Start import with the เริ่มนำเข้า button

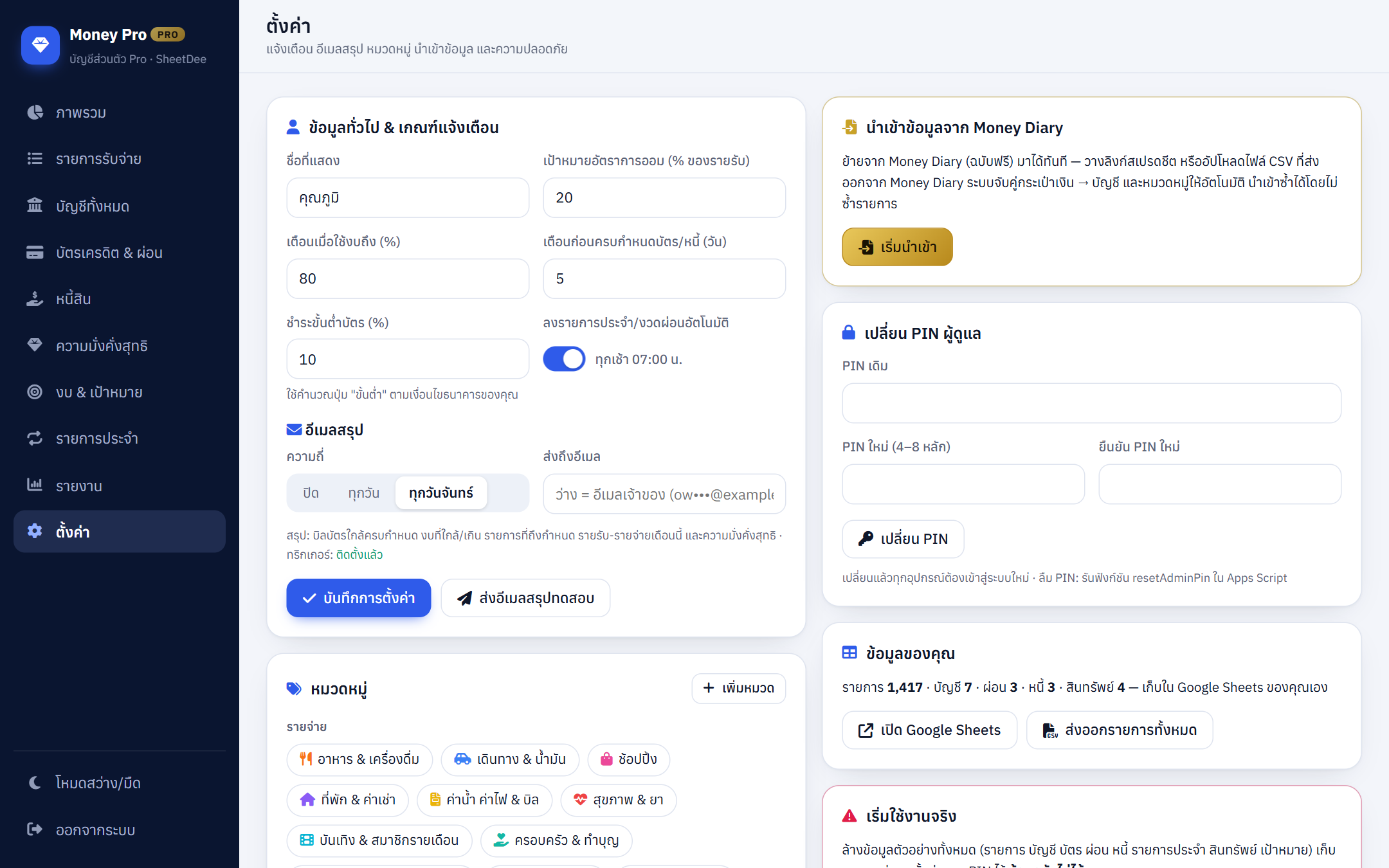[897, 247]
